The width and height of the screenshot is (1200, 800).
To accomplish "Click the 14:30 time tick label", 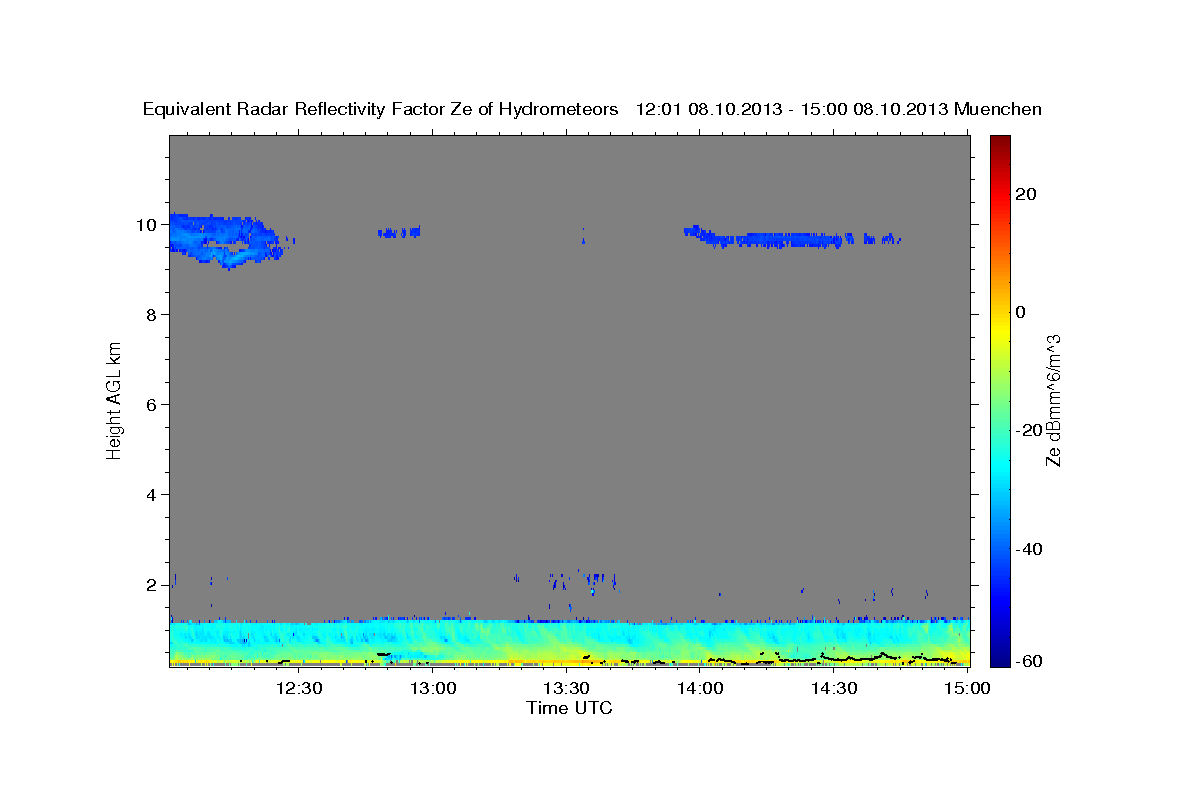I will [x=833, y=688].
